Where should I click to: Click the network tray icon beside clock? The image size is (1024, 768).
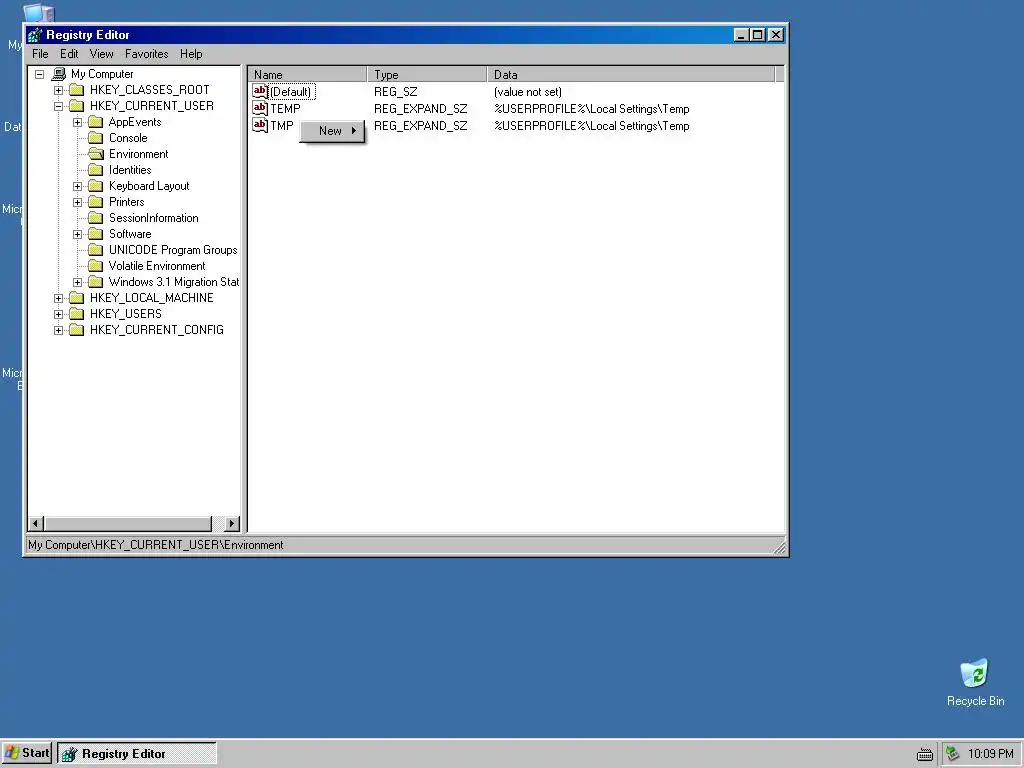pos(953,753)
